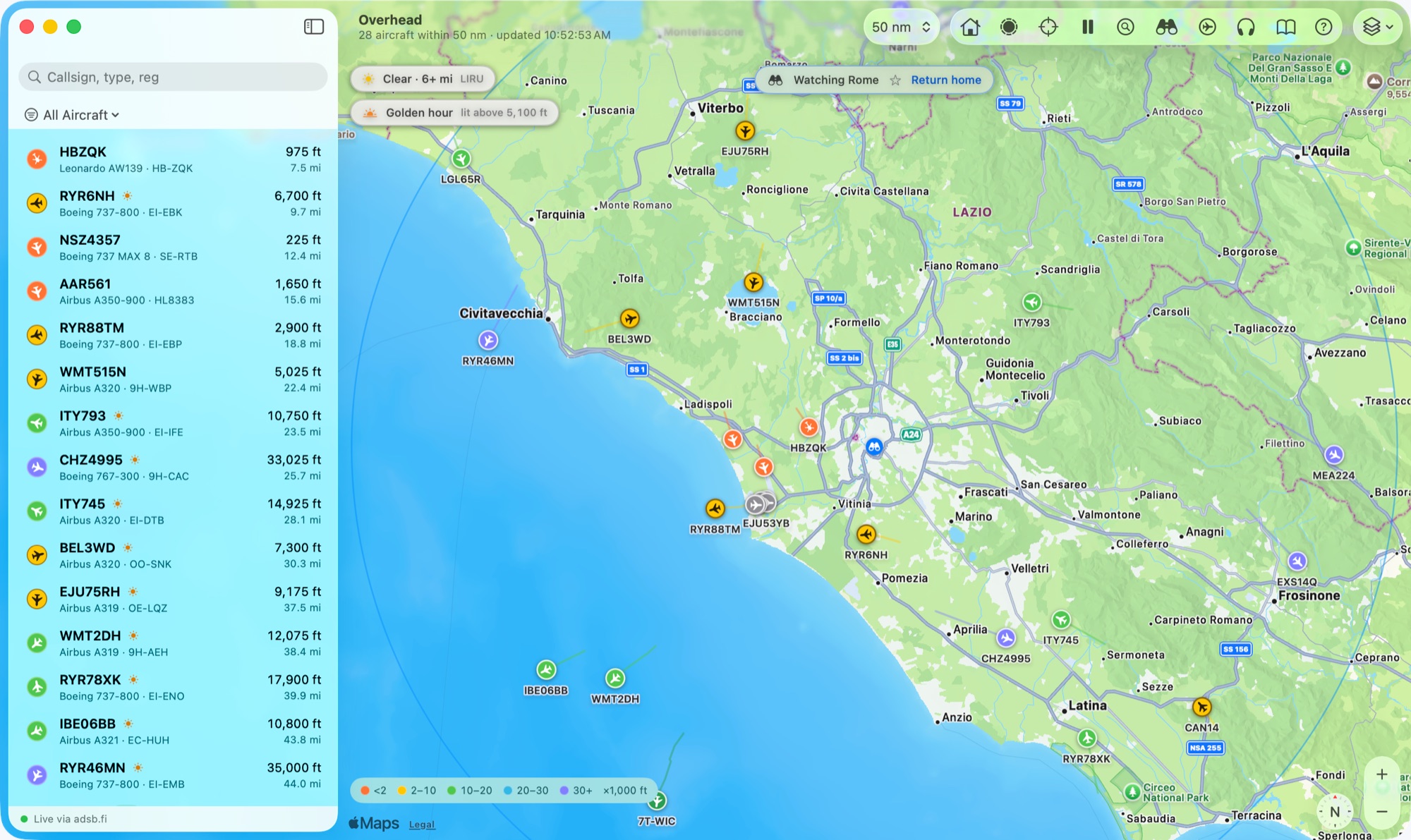Open the magnifier search toolbar icon
The width and height of the screenshot is (1411, 840).
tap(1126, 27)
